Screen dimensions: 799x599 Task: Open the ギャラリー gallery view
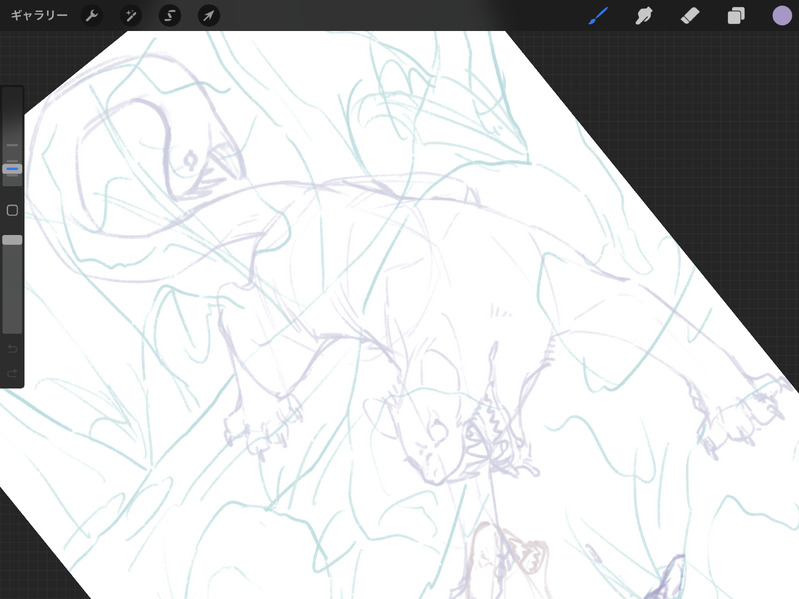point(39,15)
